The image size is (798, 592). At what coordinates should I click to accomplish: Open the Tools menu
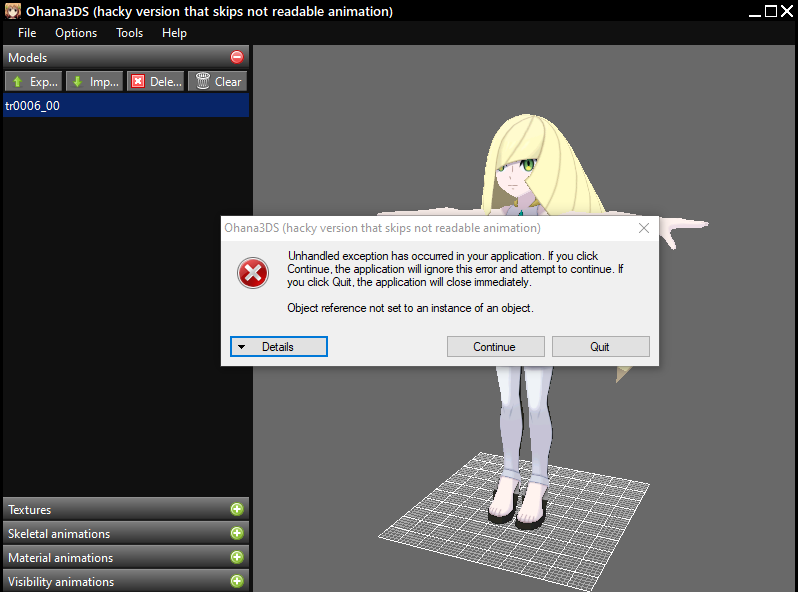click(x=129, y=33)
